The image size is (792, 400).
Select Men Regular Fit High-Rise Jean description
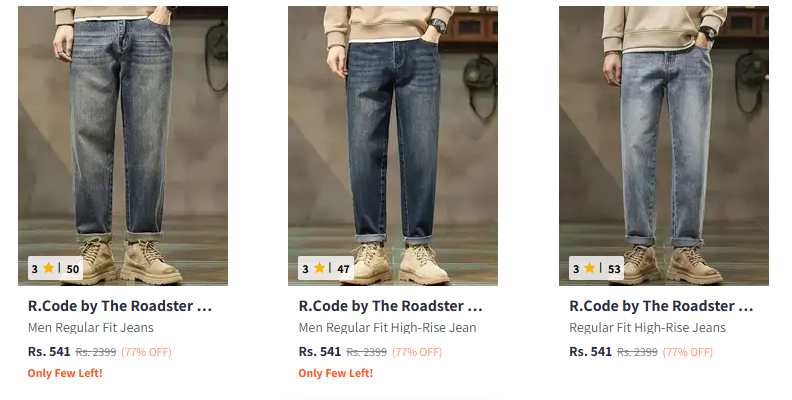387,328
